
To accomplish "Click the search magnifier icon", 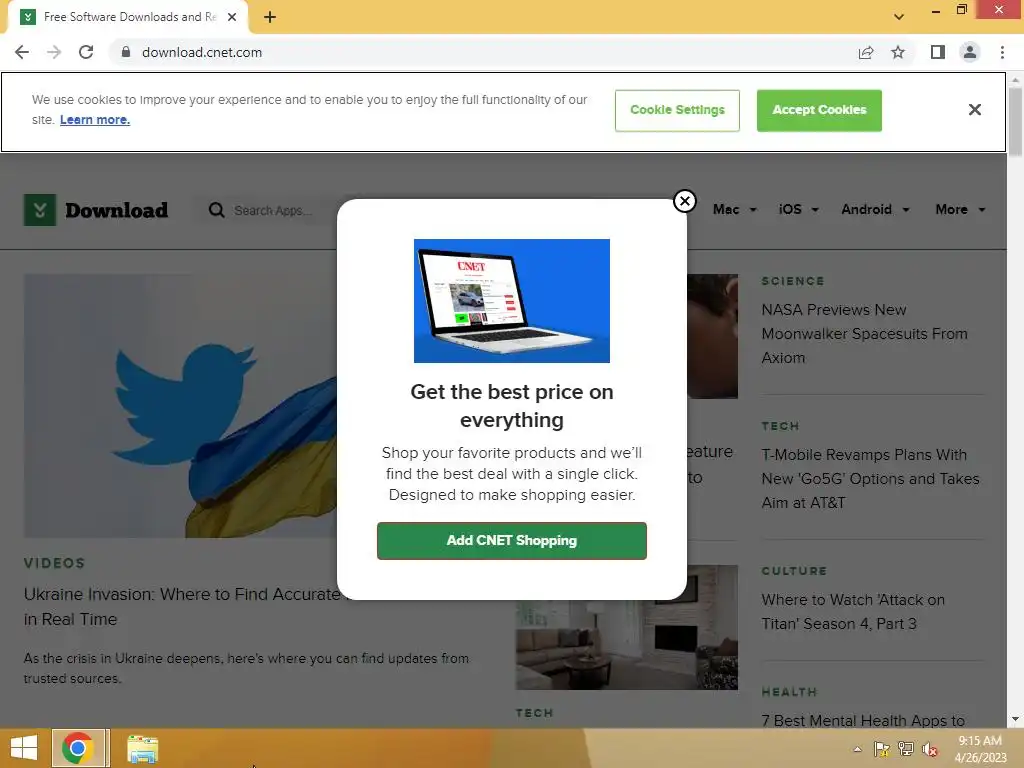I will click(216, 210).
